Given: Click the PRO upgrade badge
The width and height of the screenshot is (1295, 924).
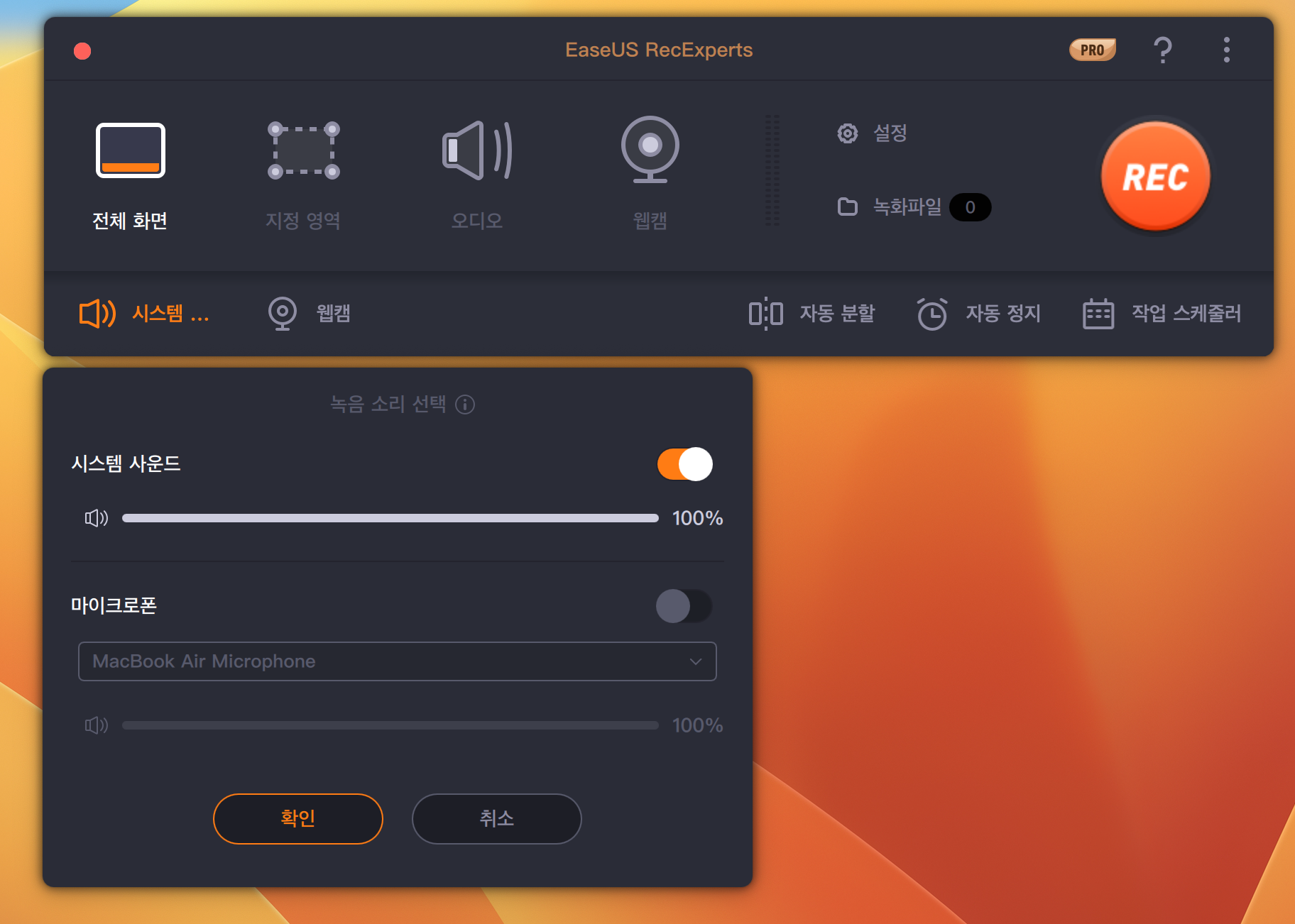Looking at the screenshot, I should click(x=1093, y=50).
